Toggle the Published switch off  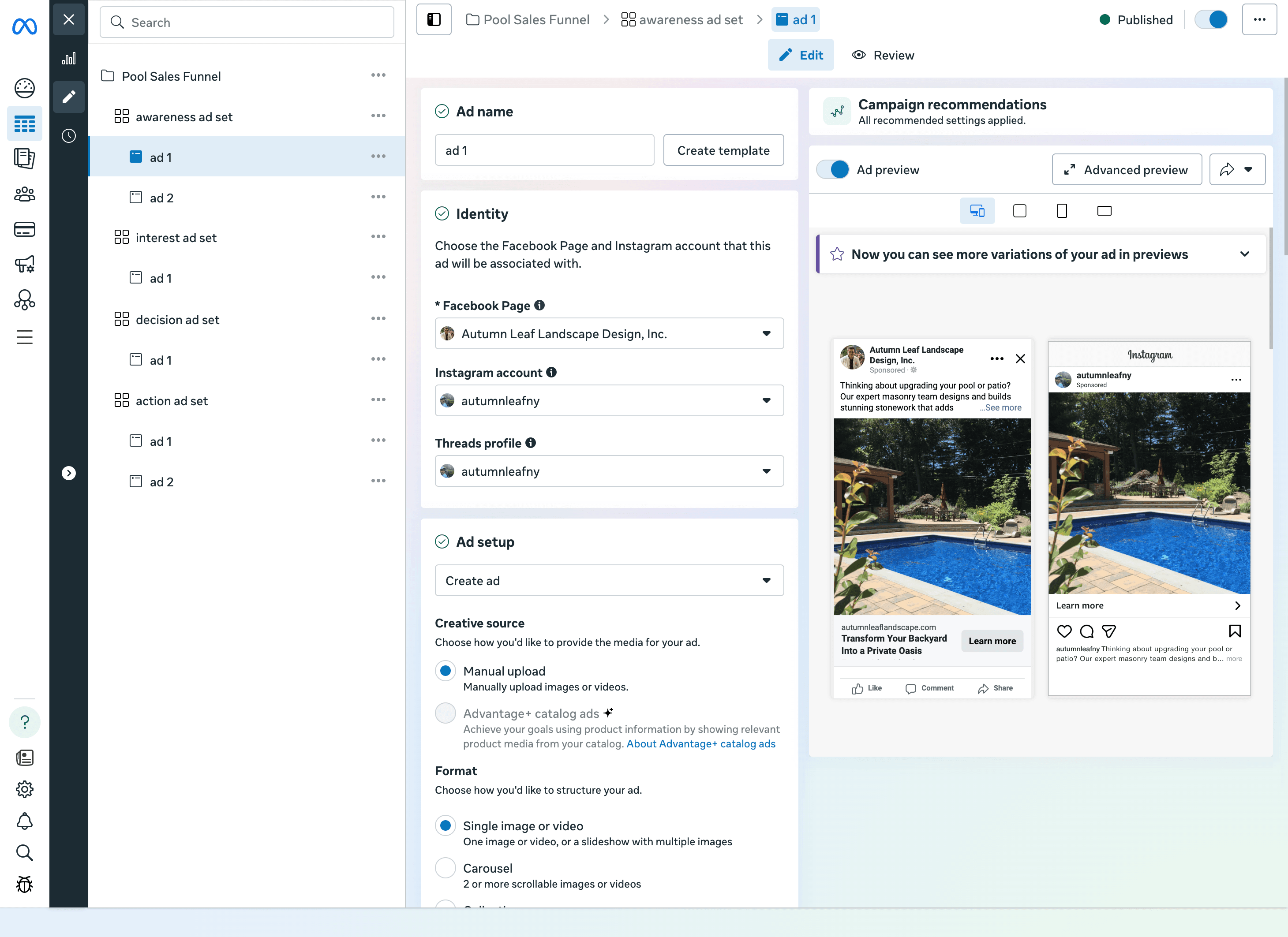pos(1211,19)
